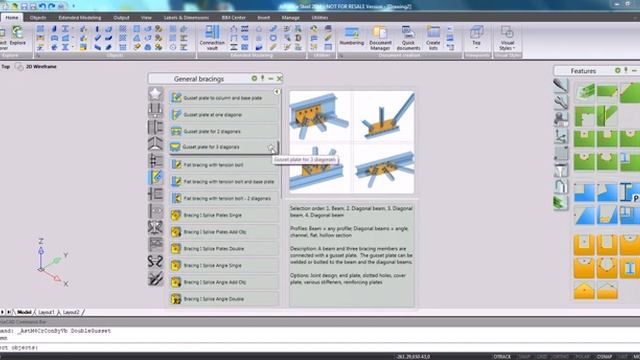This screenshot has width=640, height=360.
Task: Switch to the Layout2 tab
Action: 71,312
